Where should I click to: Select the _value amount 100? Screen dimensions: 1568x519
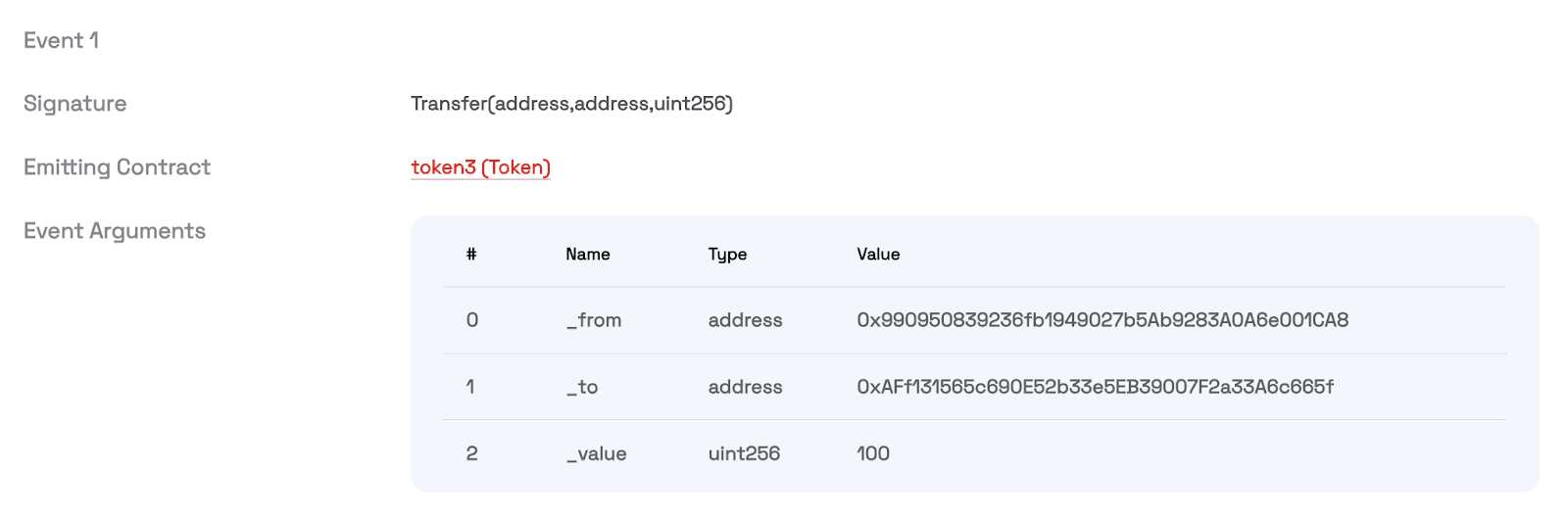873,453
